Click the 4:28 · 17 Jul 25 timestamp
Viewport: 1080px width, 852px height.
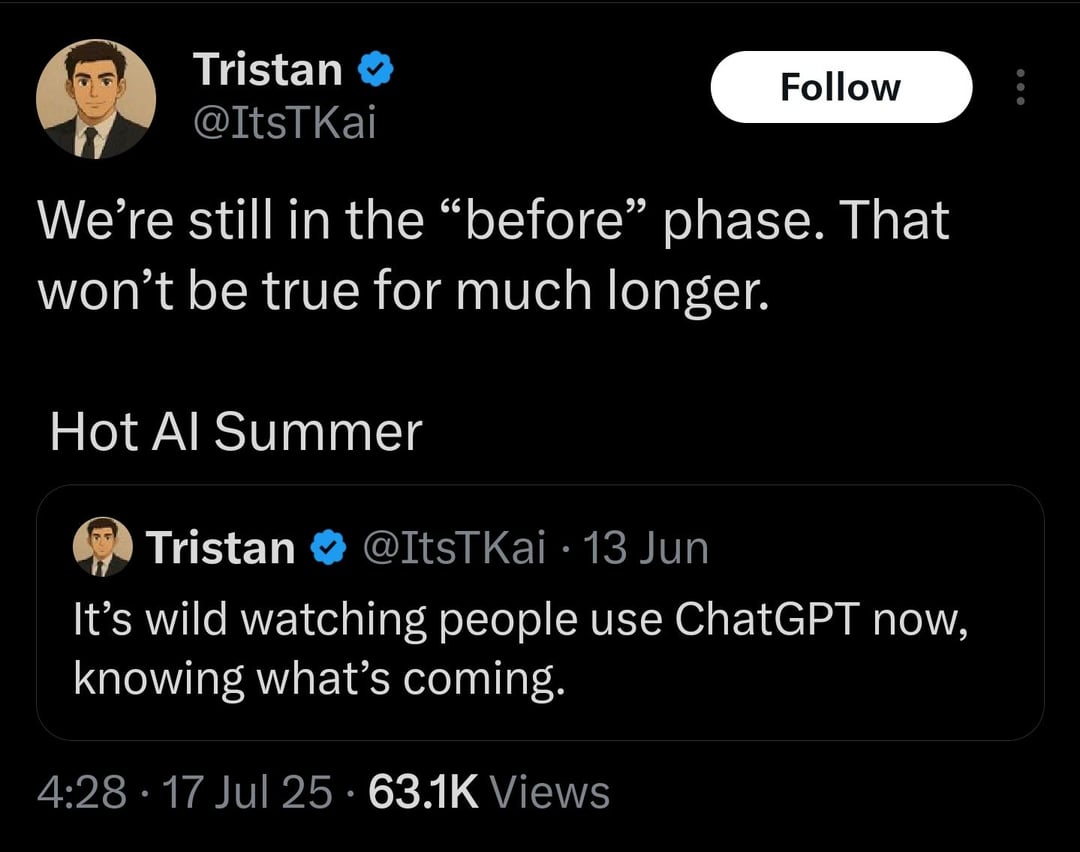click(185, 791)
